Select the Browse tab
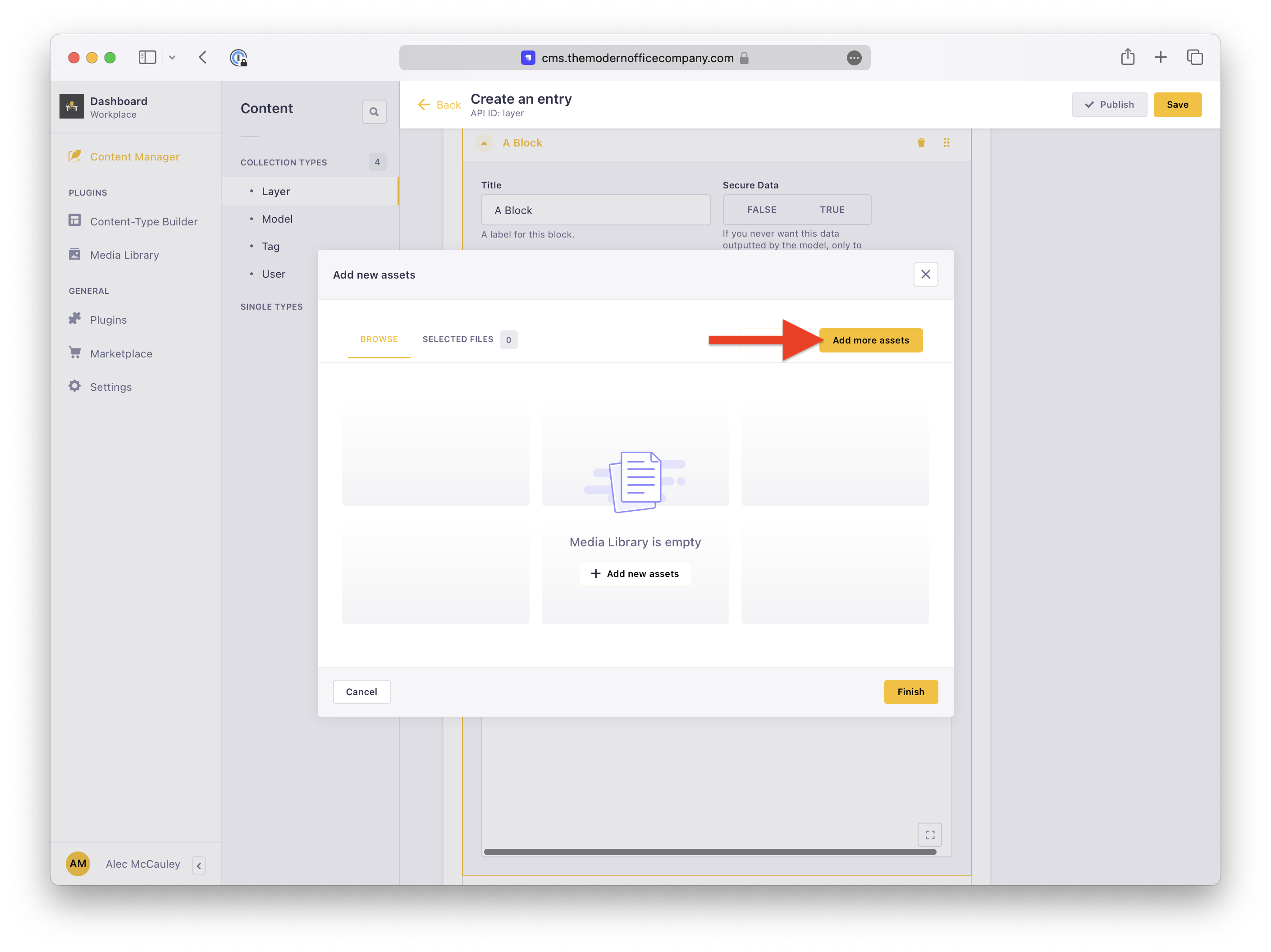This screenshot has height=952, width=1271. pyautogui.click(x=379, y=339)
